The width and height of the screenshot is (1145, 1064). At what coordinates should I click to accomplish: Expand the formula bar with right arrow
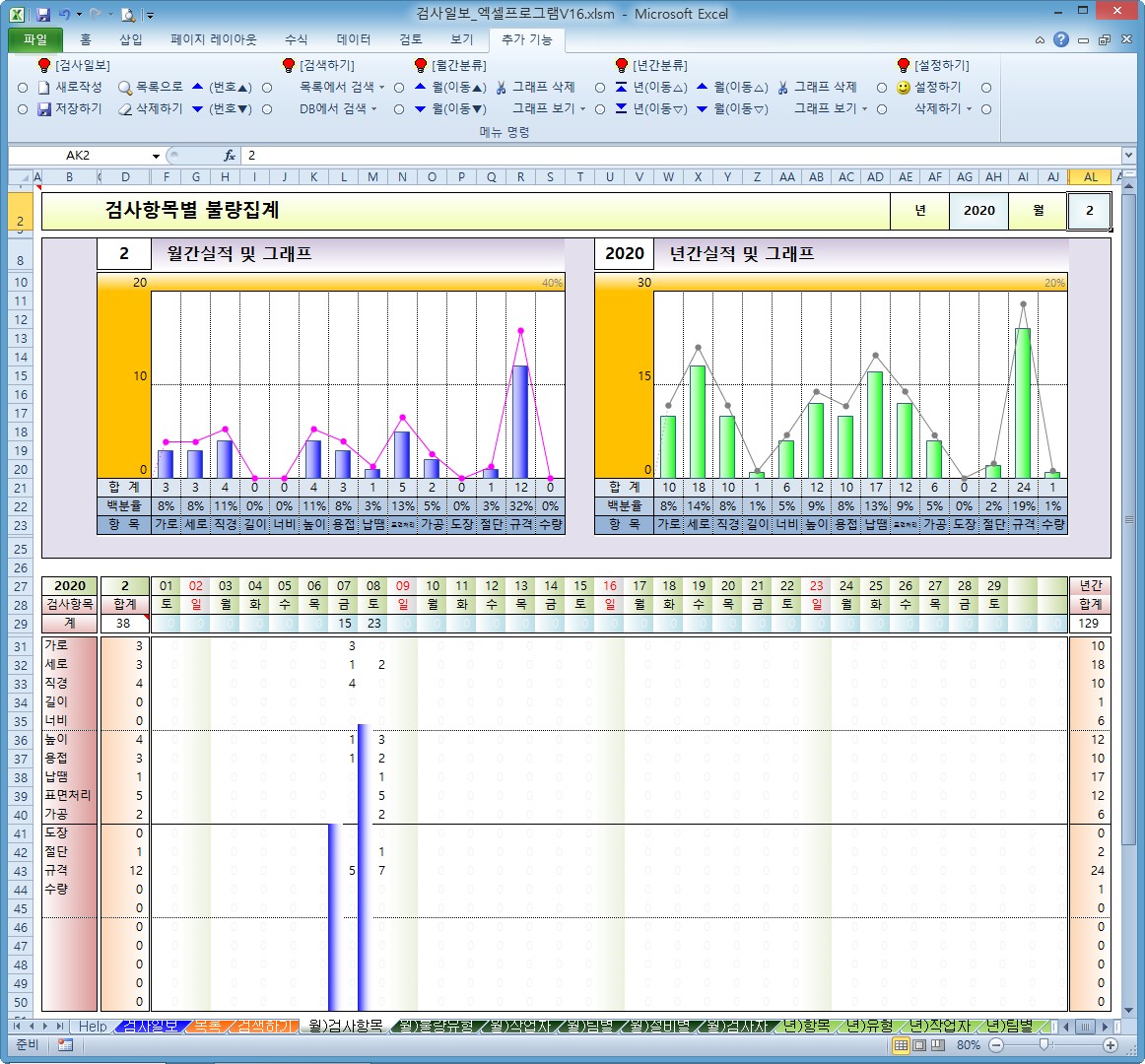coord(1129,156)
